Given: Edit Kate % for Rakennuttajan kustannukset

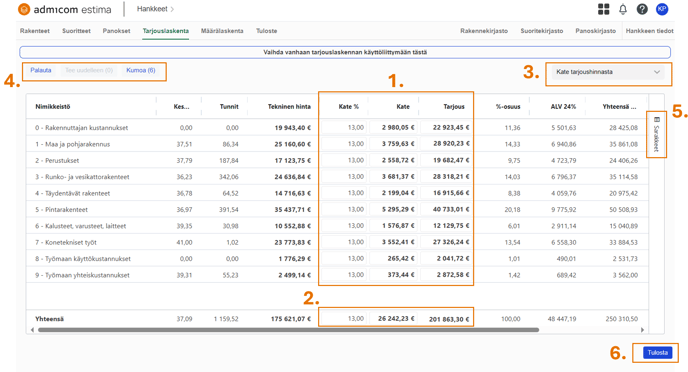Looking at the screenshot, I should 344,128.
